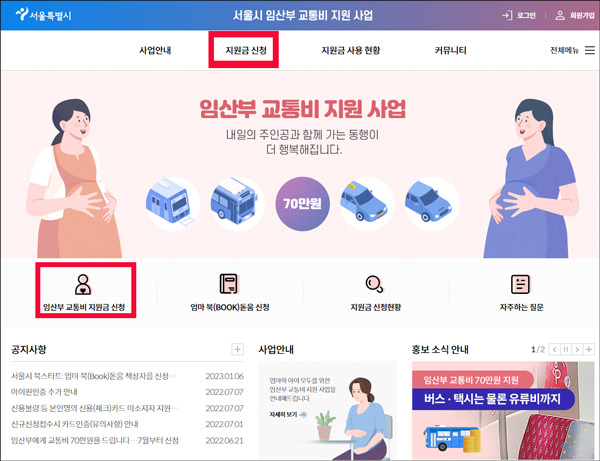Click the Seoul city logo

coord(43,15)
